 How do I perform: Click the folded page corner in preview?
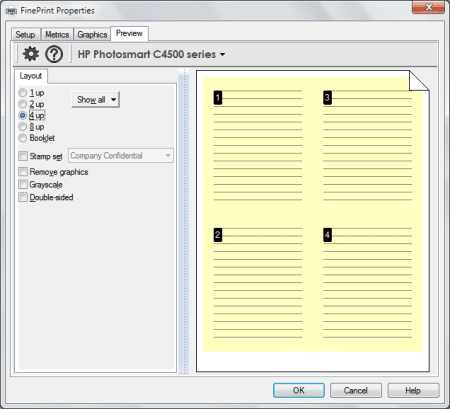point(419,81)
